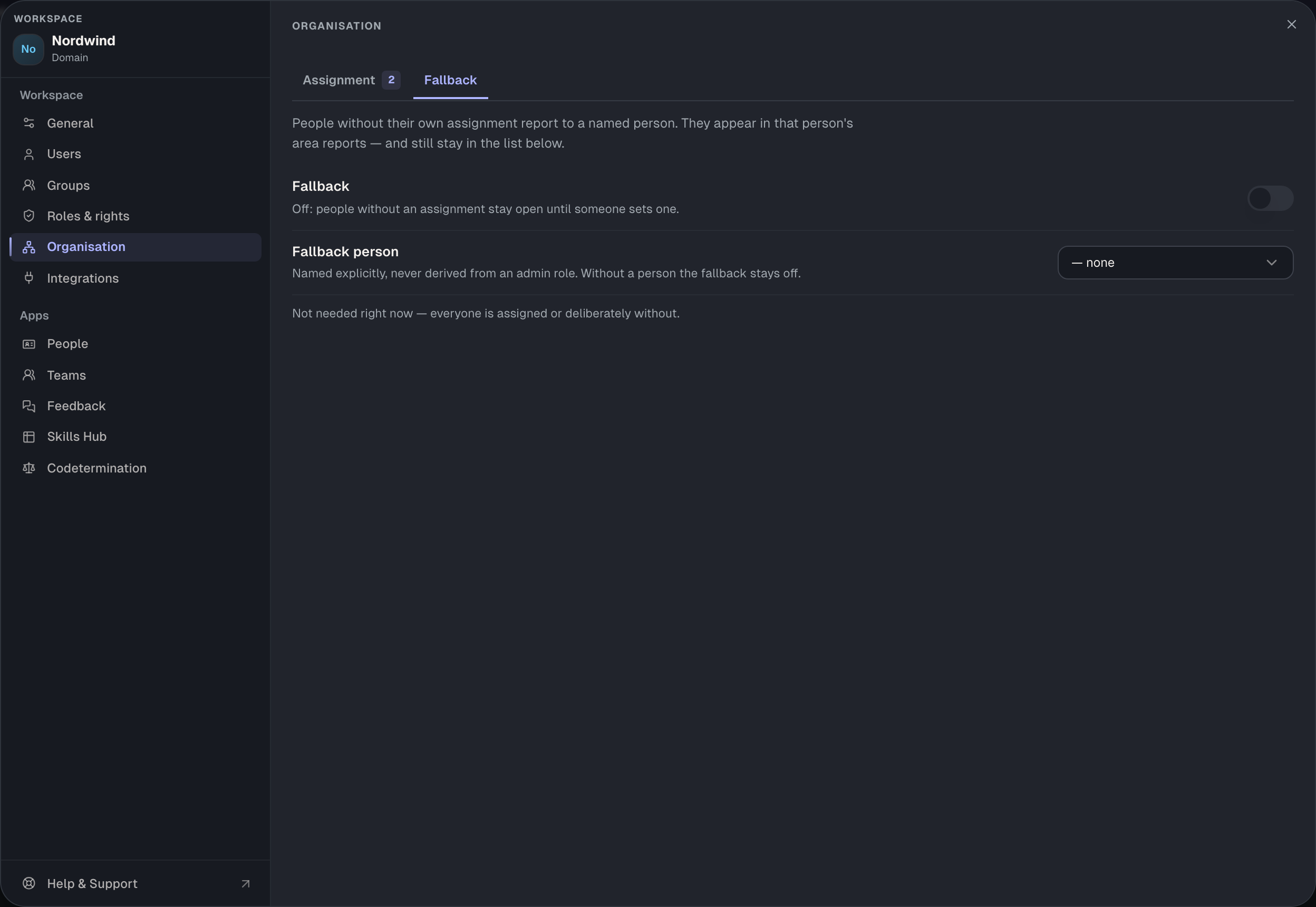Click the People ID card icon
This screenshot has width=1316, height=907.
(x=29, y=344)
